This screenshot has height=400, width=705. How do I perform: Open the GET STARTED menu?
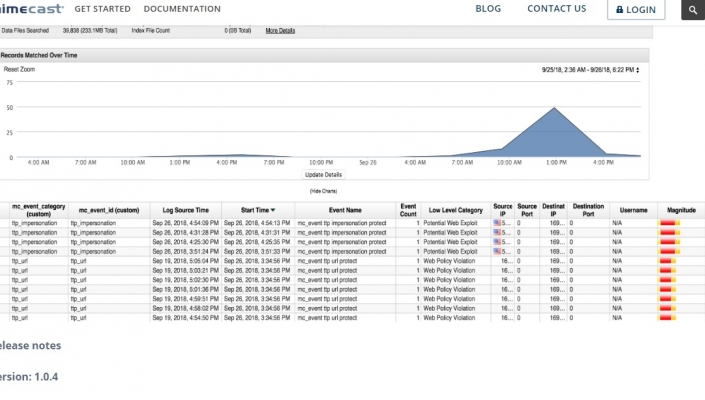(103, 9)
